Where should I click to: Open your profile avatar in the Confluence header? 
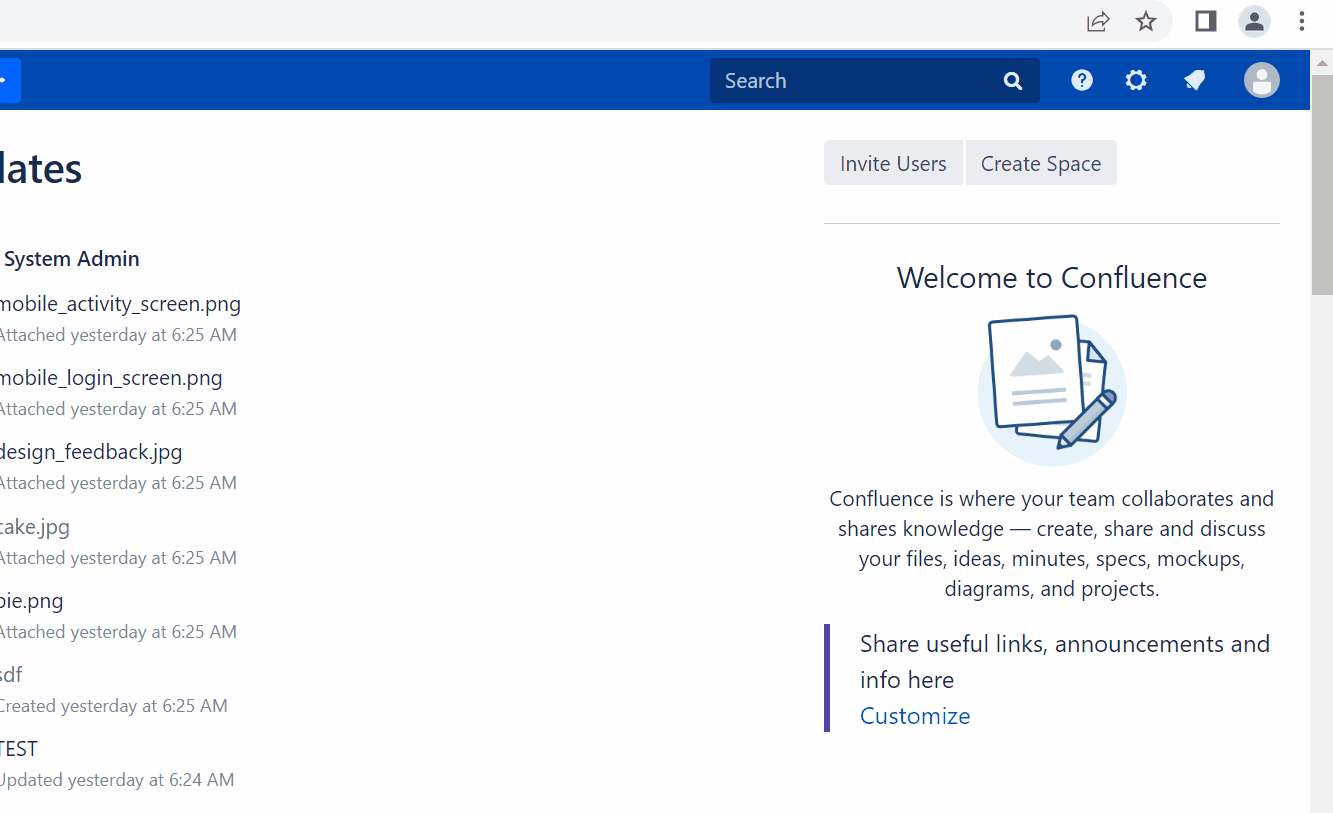click(x=1261, y=80)
